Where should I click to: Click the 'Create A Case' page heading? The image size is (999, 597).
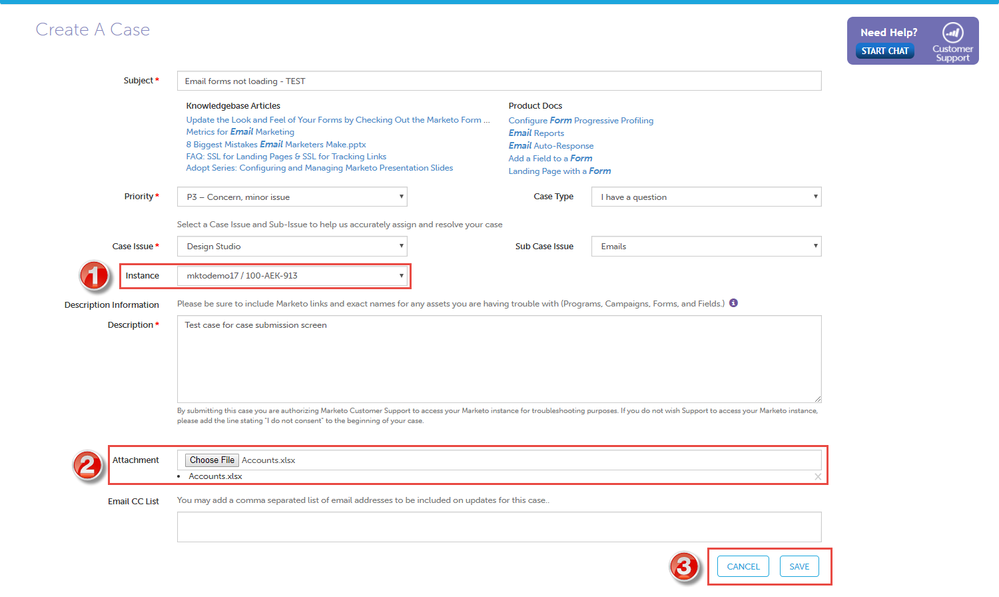pyautogui.click(x=92, y=29)
